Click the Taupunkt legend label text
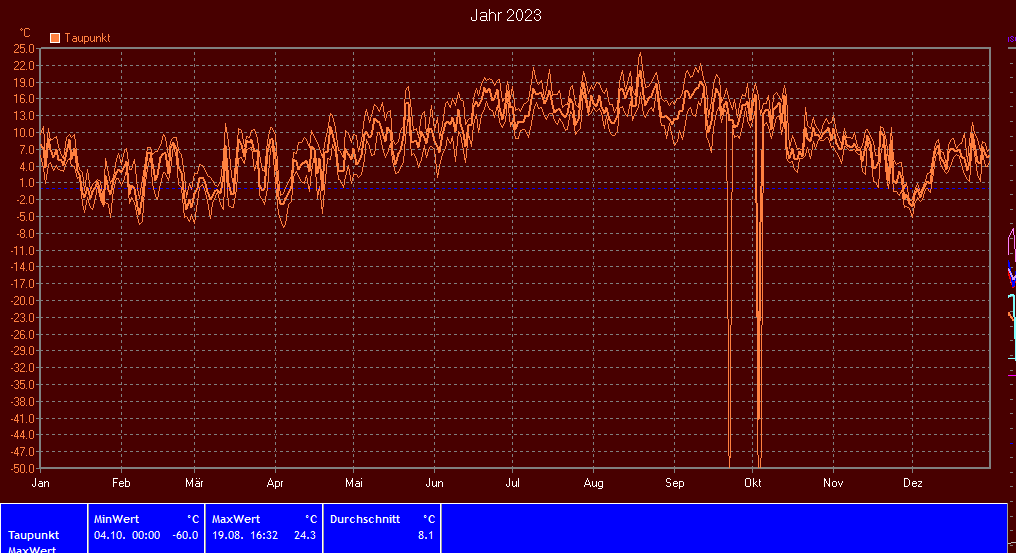This screenshot has width=1016, height=553. click(87, 38)
